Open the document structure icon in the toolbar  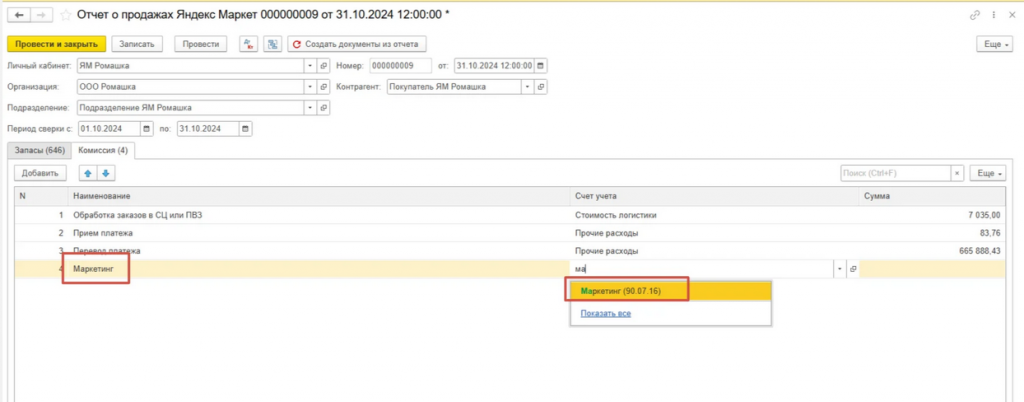point(272,44)
